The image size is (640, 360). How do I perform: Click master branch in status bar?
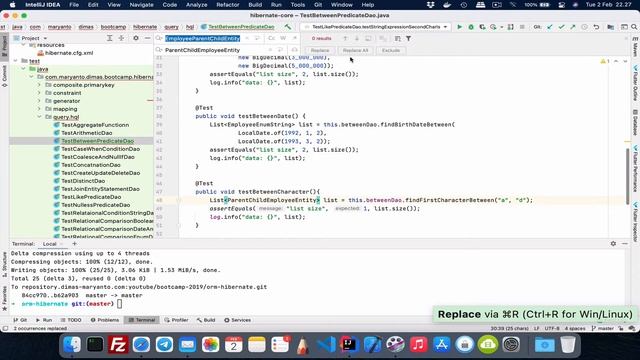[603, 328]
